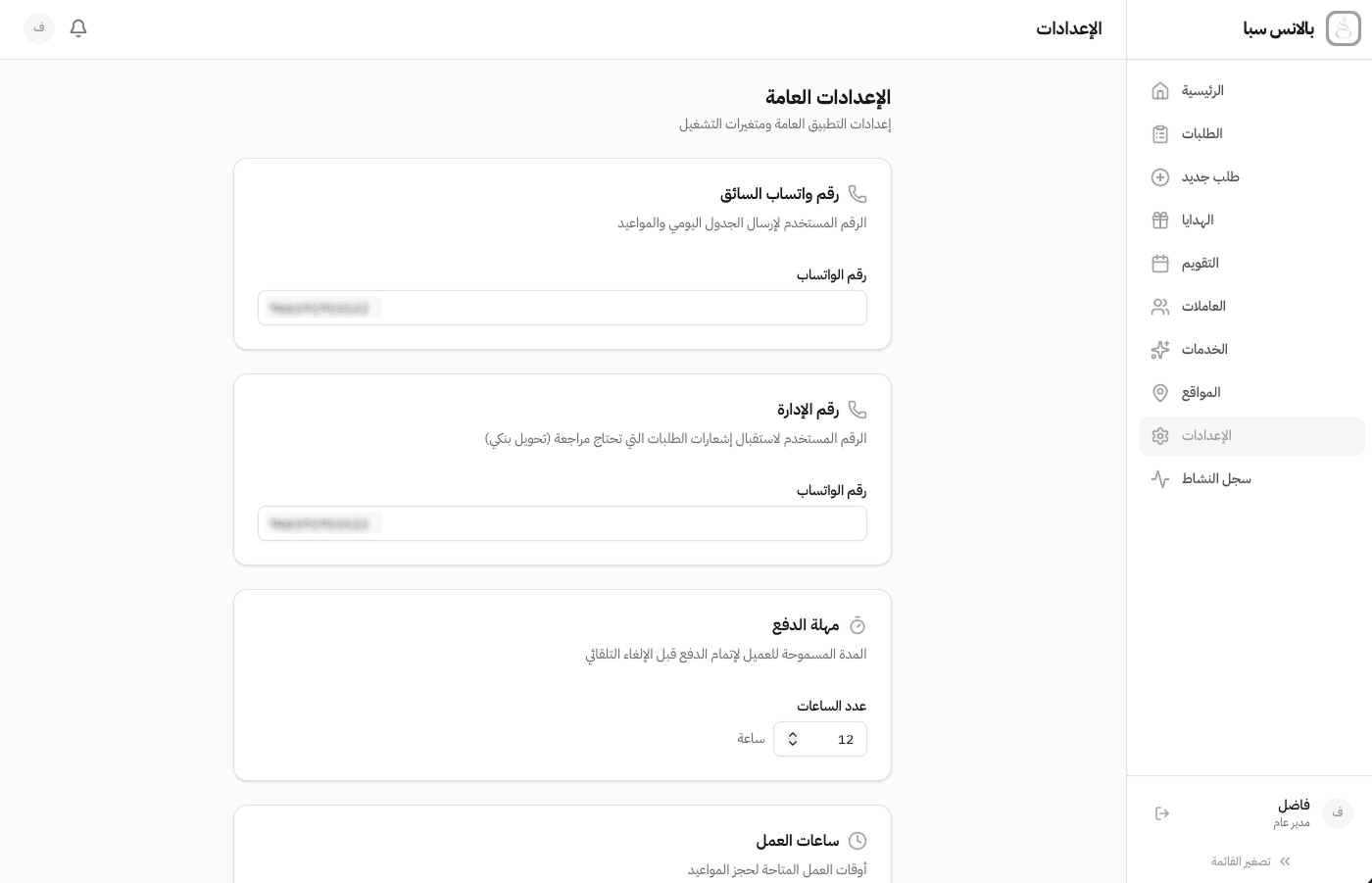This screenshot has height=883, width=1372.
Task: Go to سجل النشاط in the sidebar
Action: pos(1216,479)
